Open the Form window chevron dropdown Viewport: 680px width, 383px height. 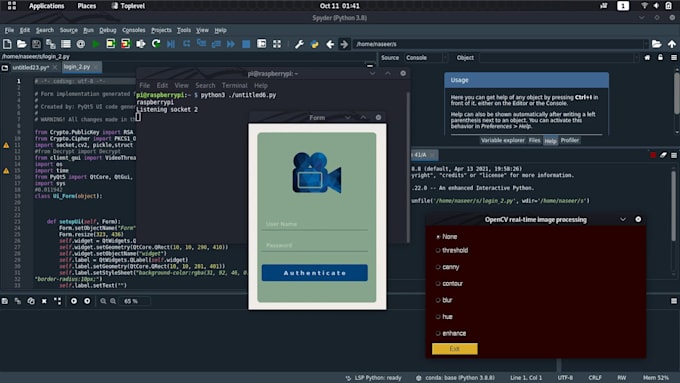[348, 118]
